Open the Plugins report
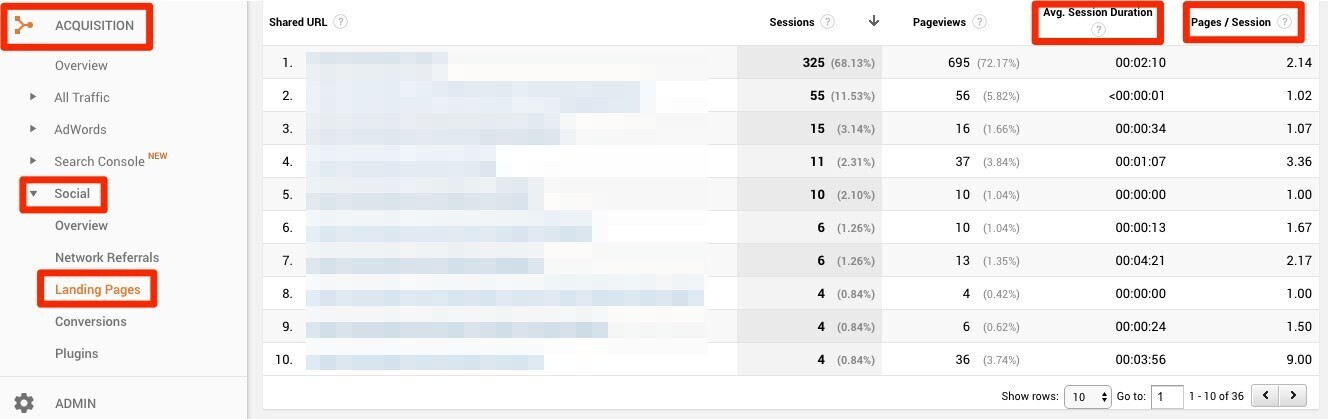Image resolution: width=1328 pixels, height=419 pixels. pos(76,353)
